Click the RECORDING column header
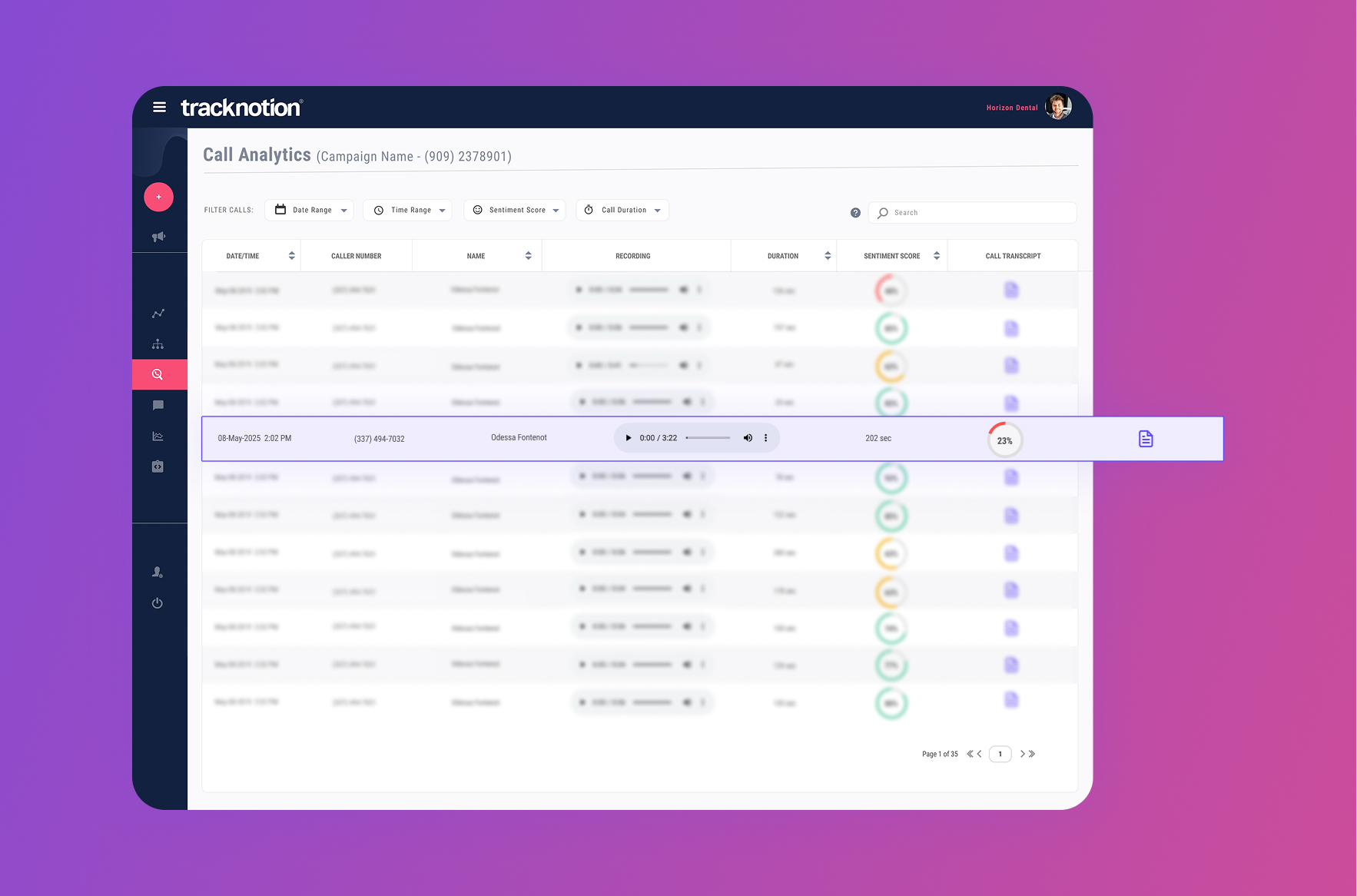 (x=632, y=256)
